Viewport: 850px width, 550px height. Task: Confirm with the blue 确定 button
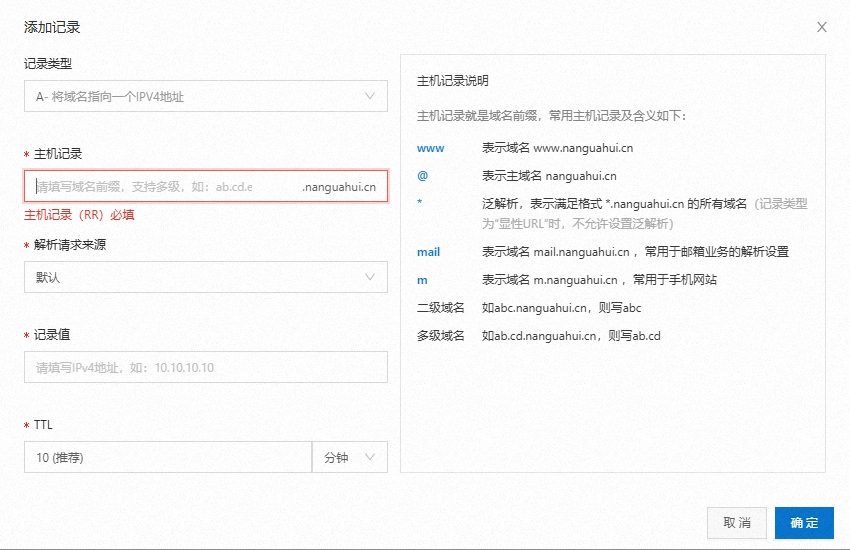804,523
